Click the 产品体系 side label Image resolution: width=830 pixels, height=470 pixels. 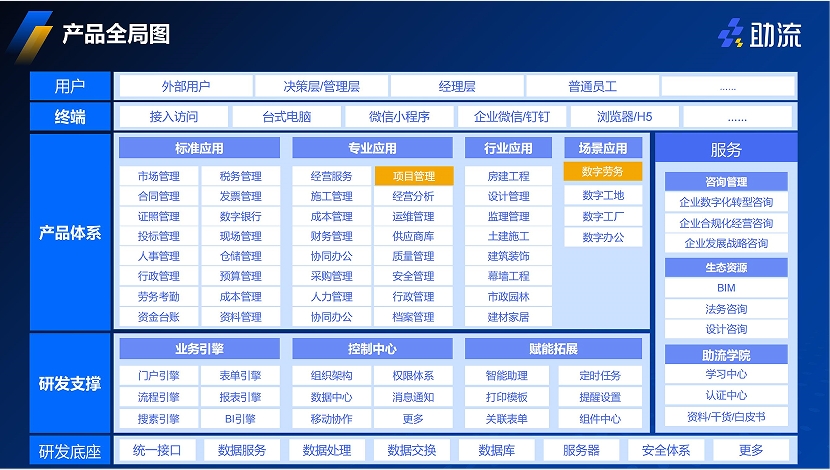tap(70, 233)
